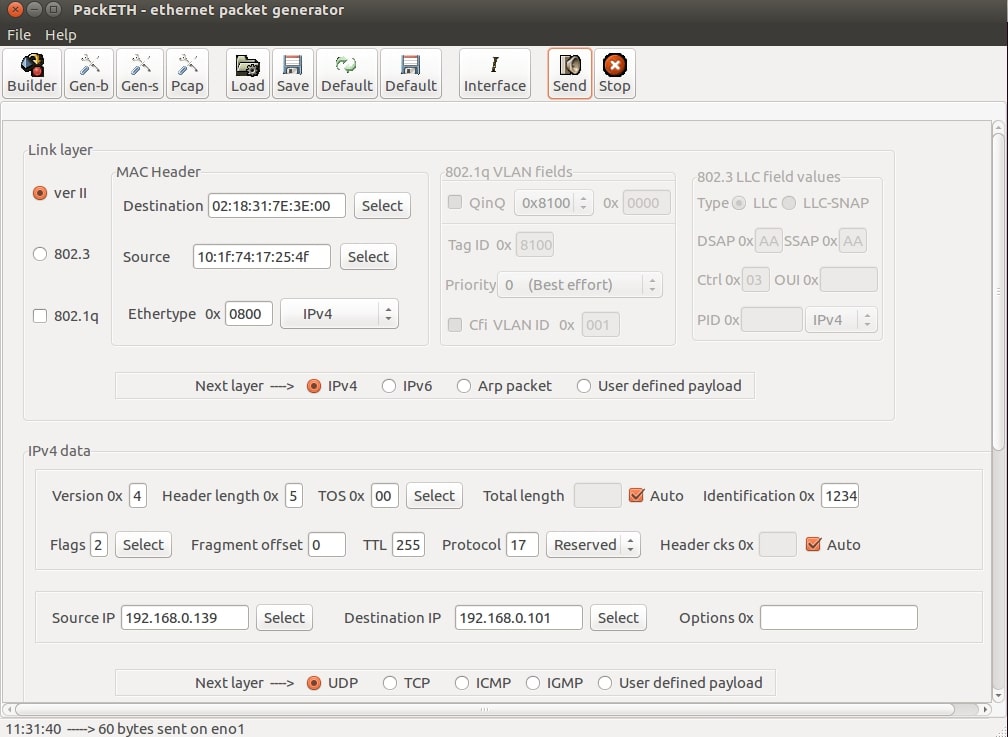The height and width of the screenshot is (737, 1008).
Task: Send the packet with the Send button
Action: 570,73
